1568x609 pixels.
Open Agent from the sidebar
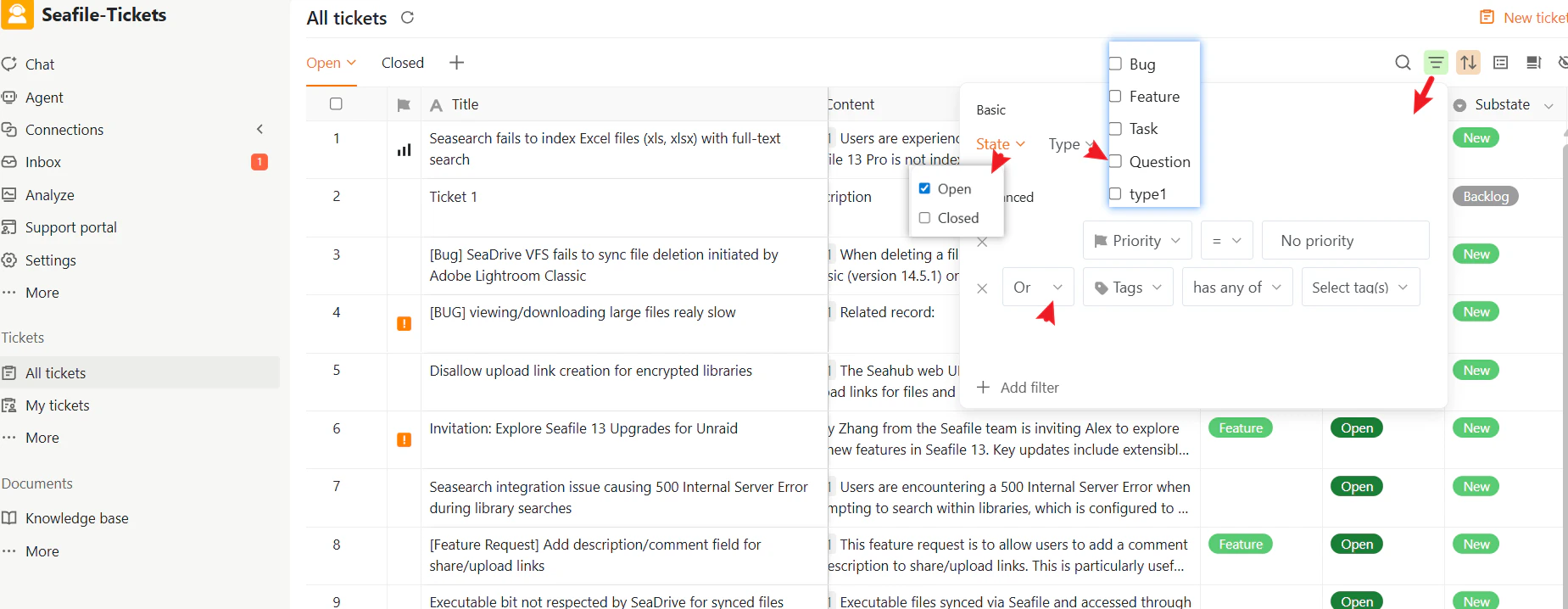44,98
